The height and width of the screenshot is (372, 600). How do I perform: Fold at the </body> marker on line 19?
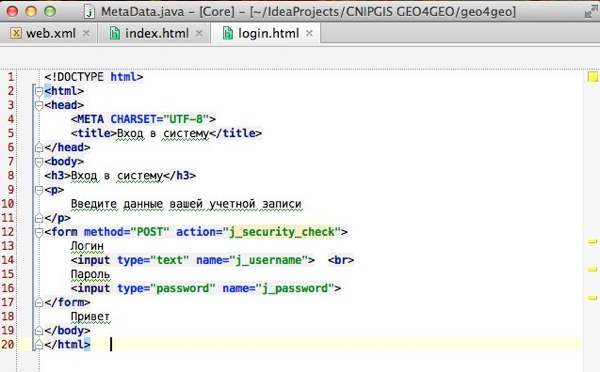39,330
